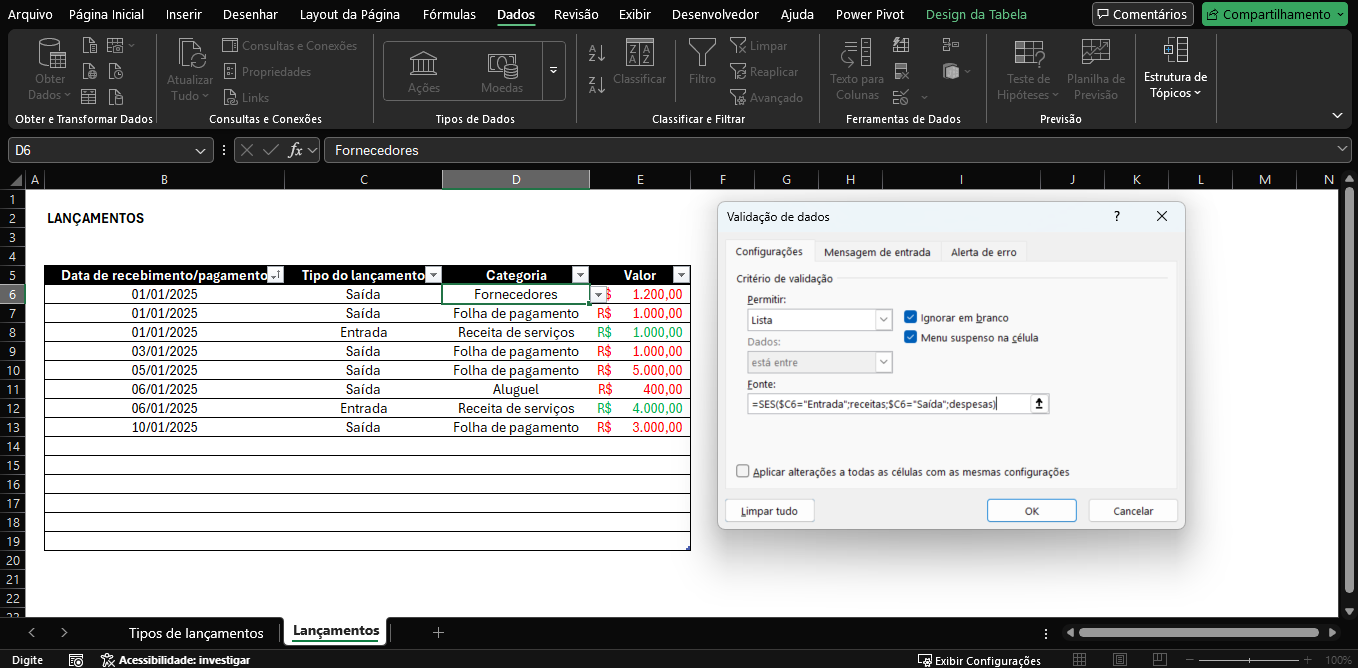Image resolution: width=1358 pixels, height=668 pixels.
Task: Click Texto para Colunas
Action: (x=857, y=70)
